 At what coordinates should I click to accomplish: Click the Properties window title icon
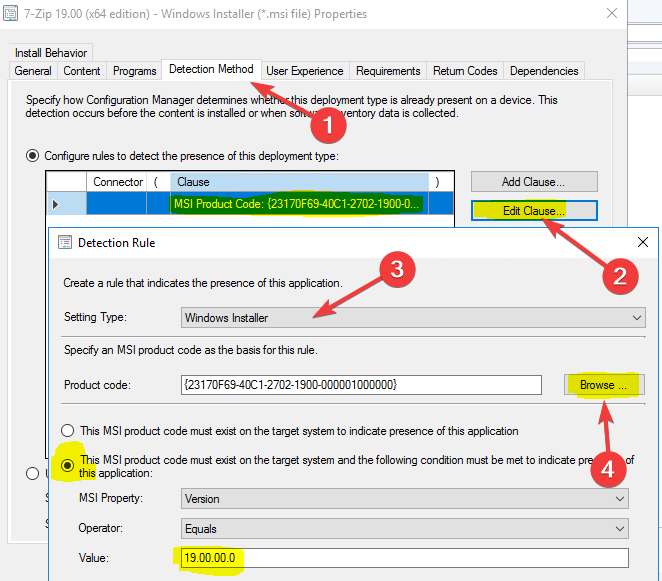tap(10, 14)
